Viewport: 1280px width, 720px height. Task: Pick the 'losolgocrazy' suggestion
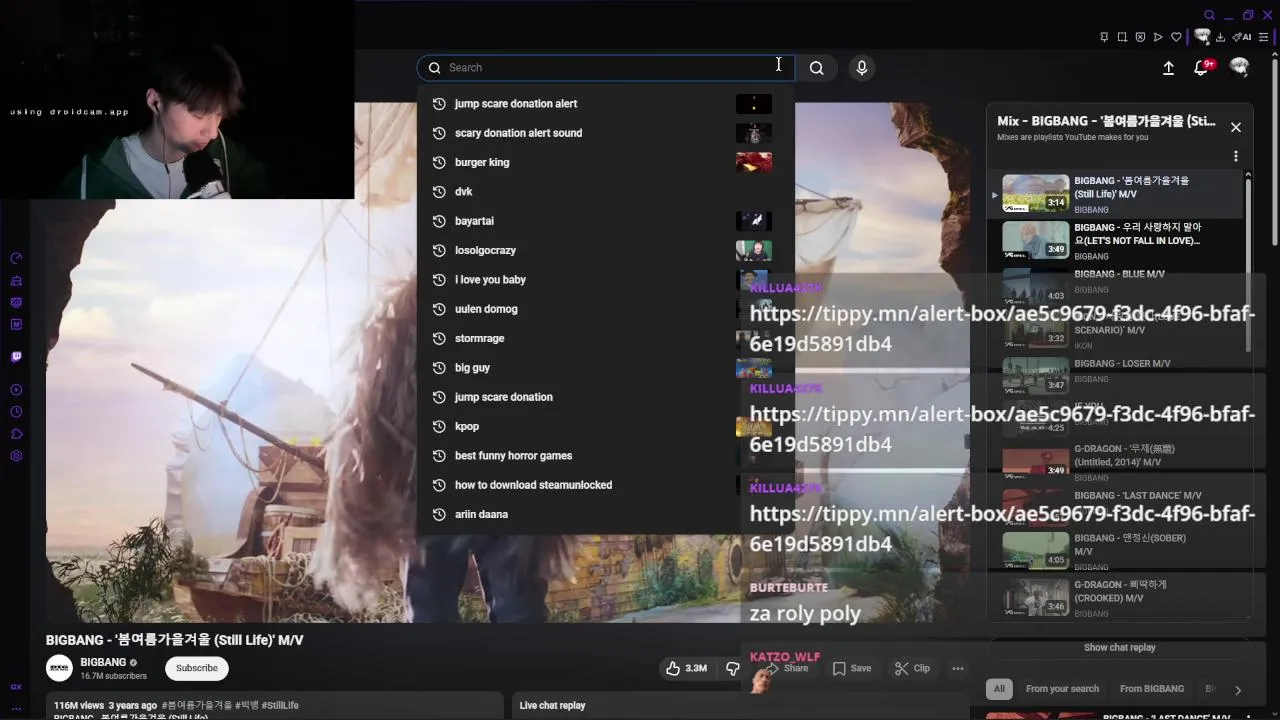[x=606, y=250]
